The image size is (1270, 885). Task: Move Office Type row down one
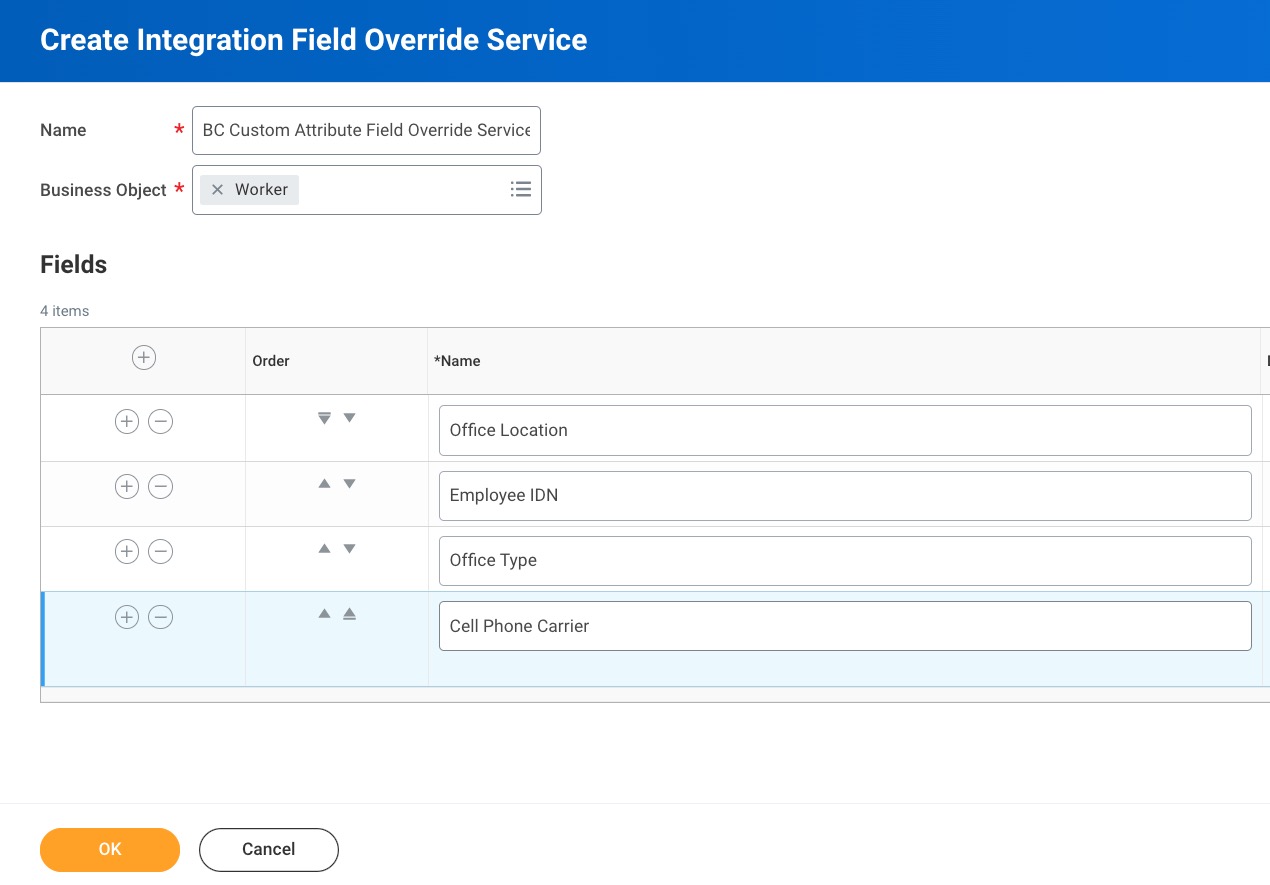pyautogui.click(x=349, y=549)
